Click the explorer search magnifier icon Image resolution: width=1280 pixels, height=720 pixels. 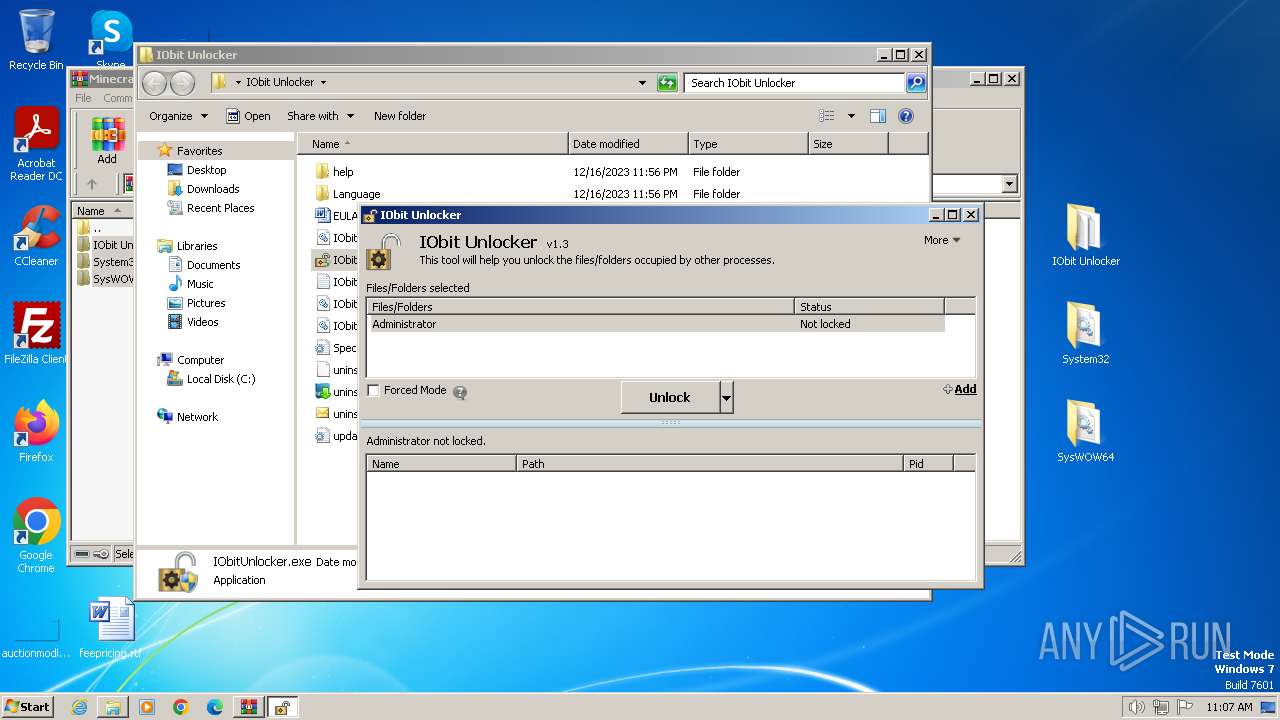tap(916, 83)
